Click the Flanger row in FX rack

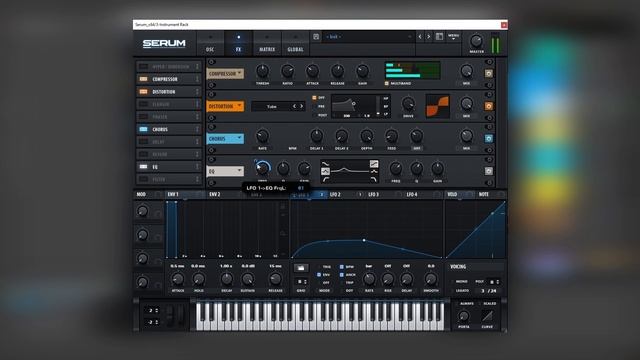coord(169,104)
